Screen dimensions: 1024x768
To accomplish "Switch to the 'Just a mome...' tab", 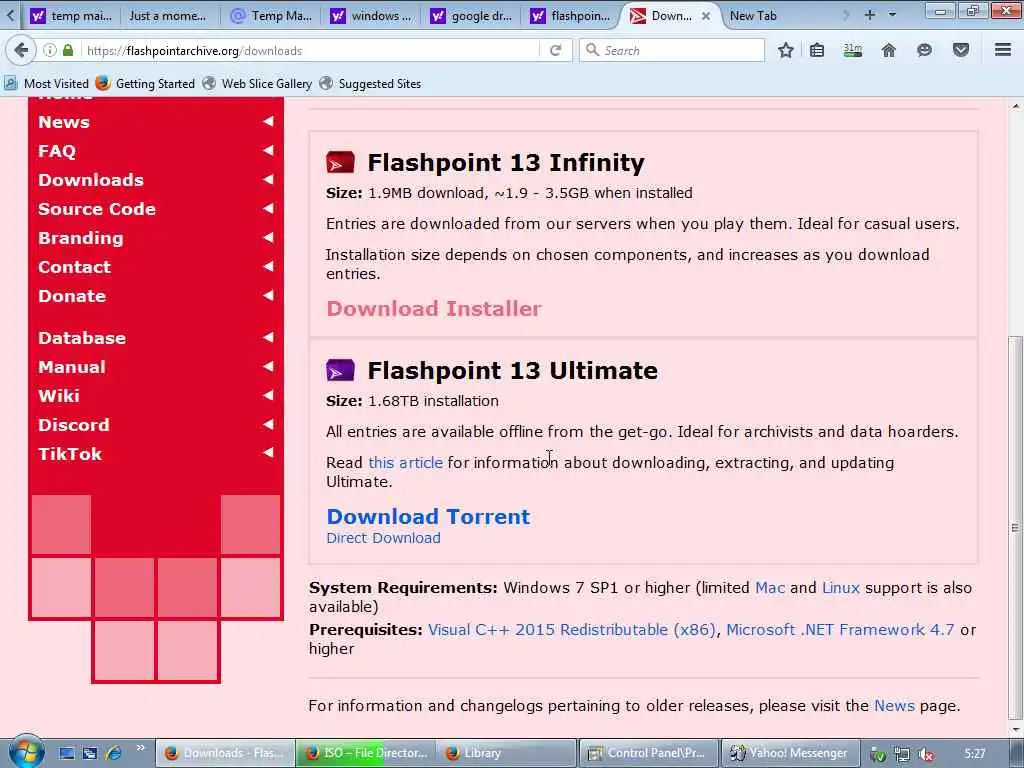I will [167, 16].
